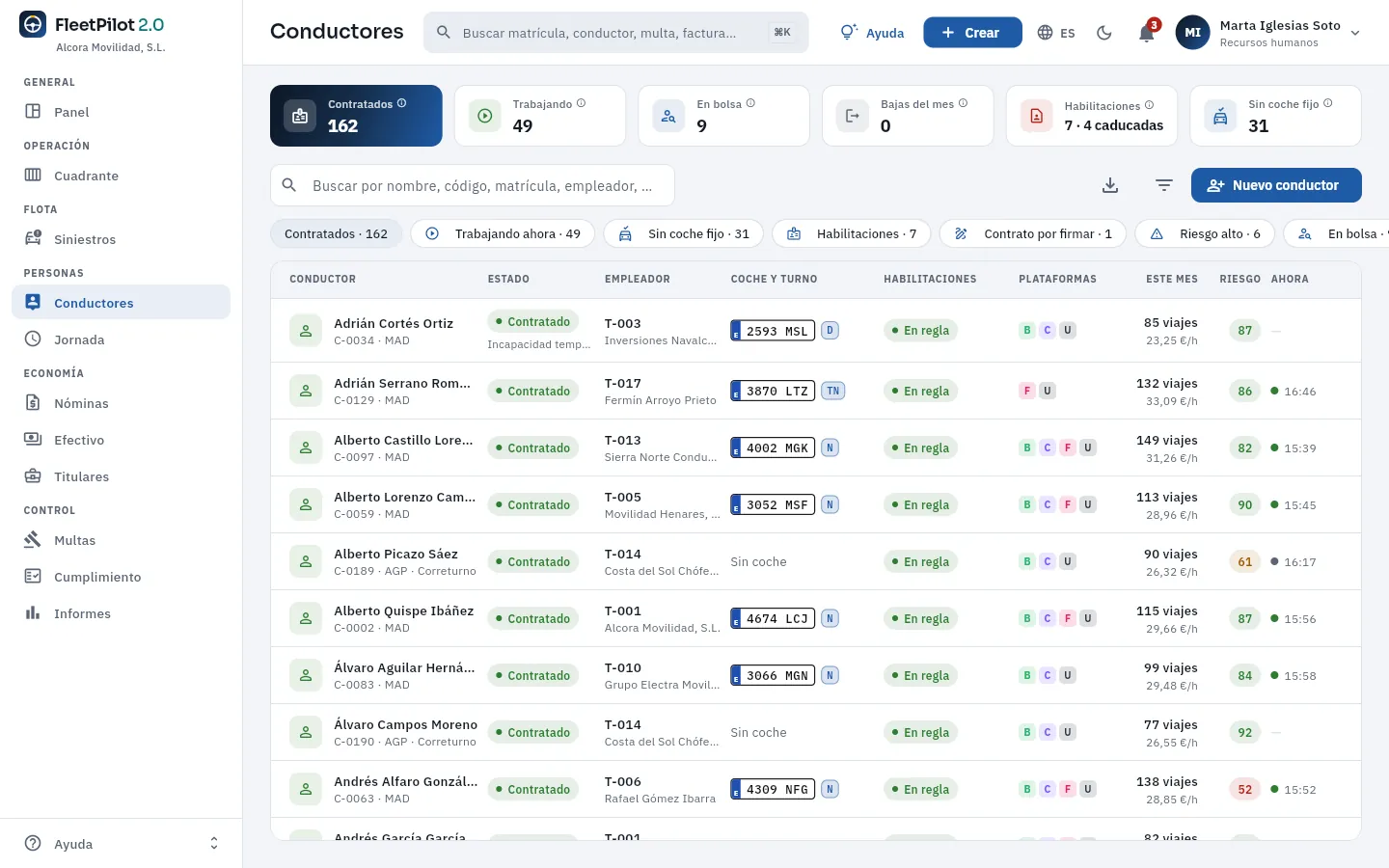The image size is (1389, 868).
Task: Open Multas in the sidebar
Action: (x=121, y=540)
